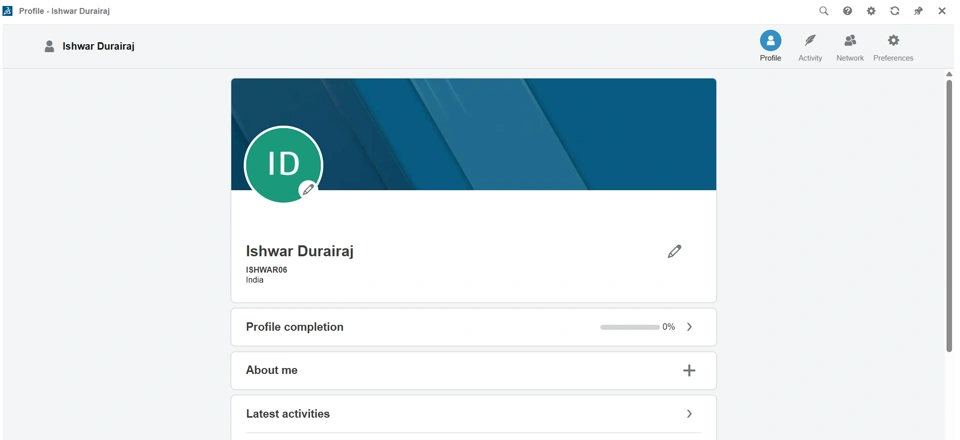Open settings gear in title bar
Screen dimensions: 960x440
871,11
